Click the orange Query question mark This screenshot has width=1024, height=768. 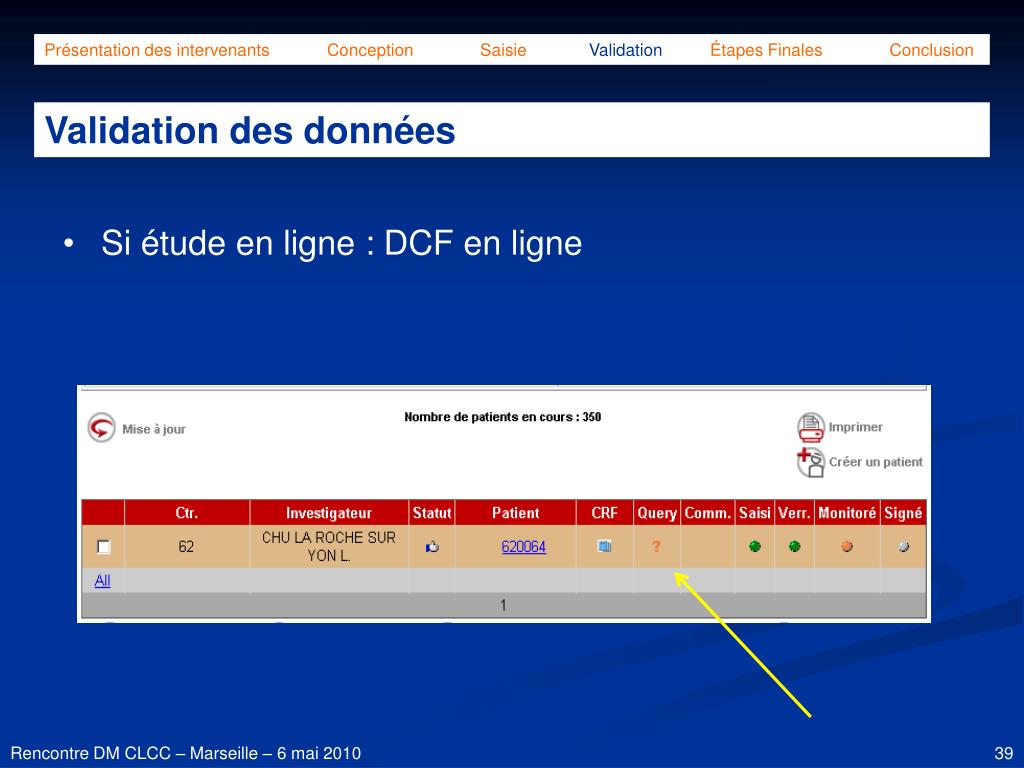[x=656, y=547]
